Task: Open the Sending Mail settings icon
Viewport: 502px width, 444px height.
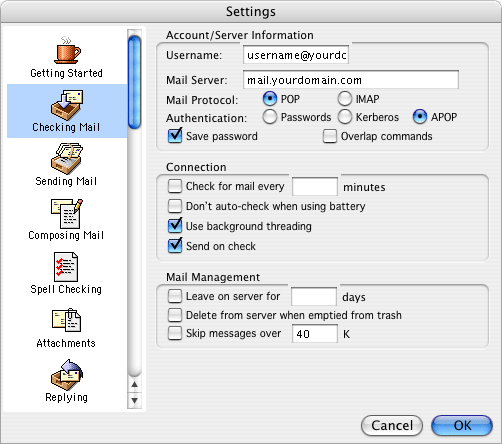Action: click(x=67, y=159)
